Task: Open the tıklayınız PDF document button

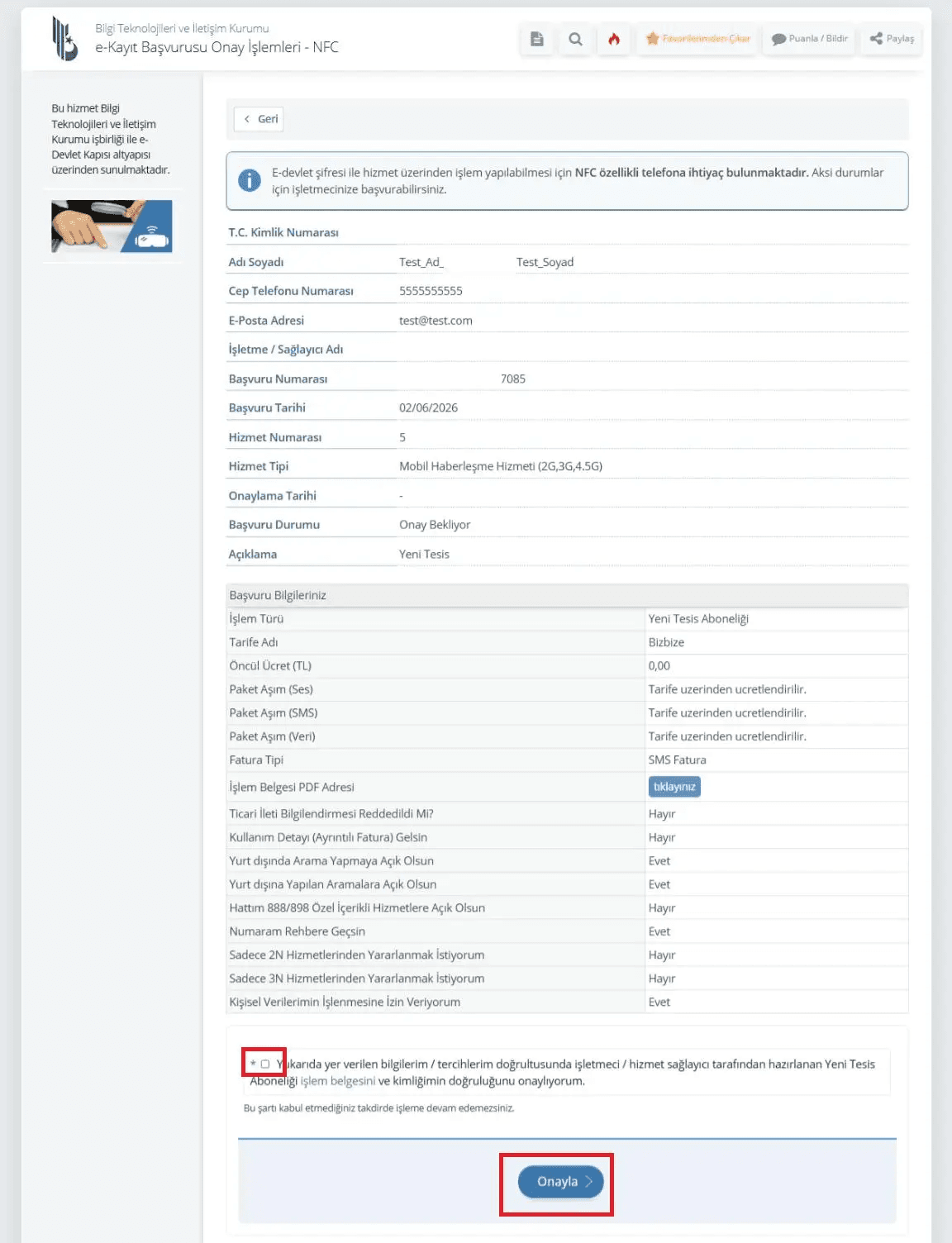Action: [674, 787]
